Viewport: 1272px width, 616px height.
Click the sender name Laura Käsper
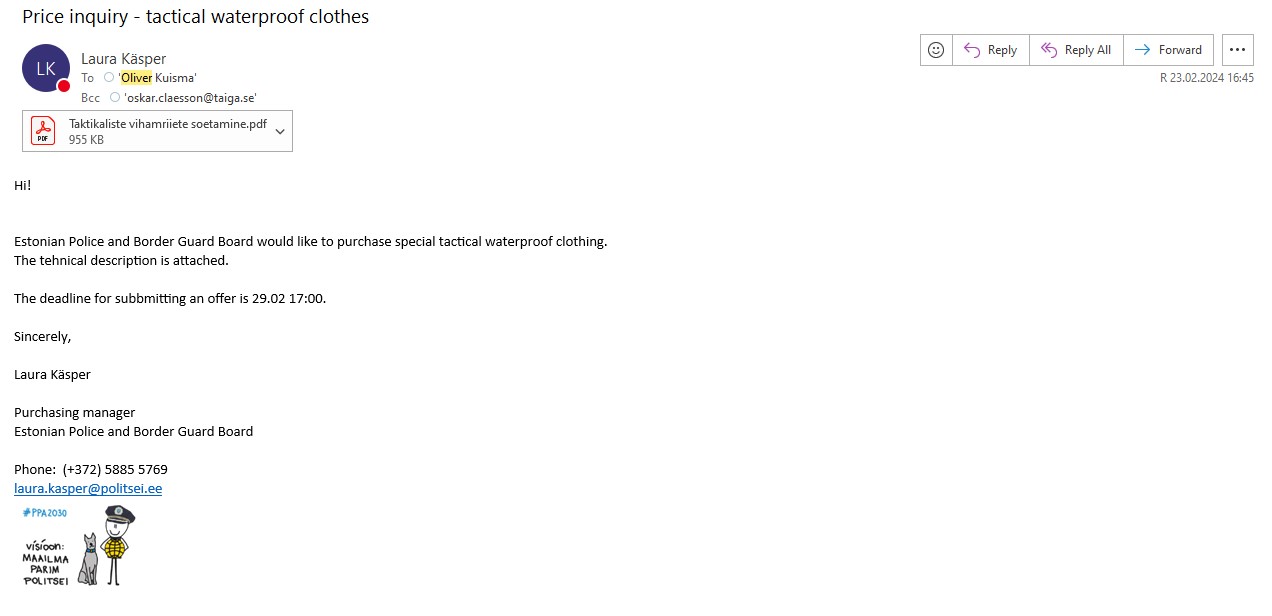point(124,59)
